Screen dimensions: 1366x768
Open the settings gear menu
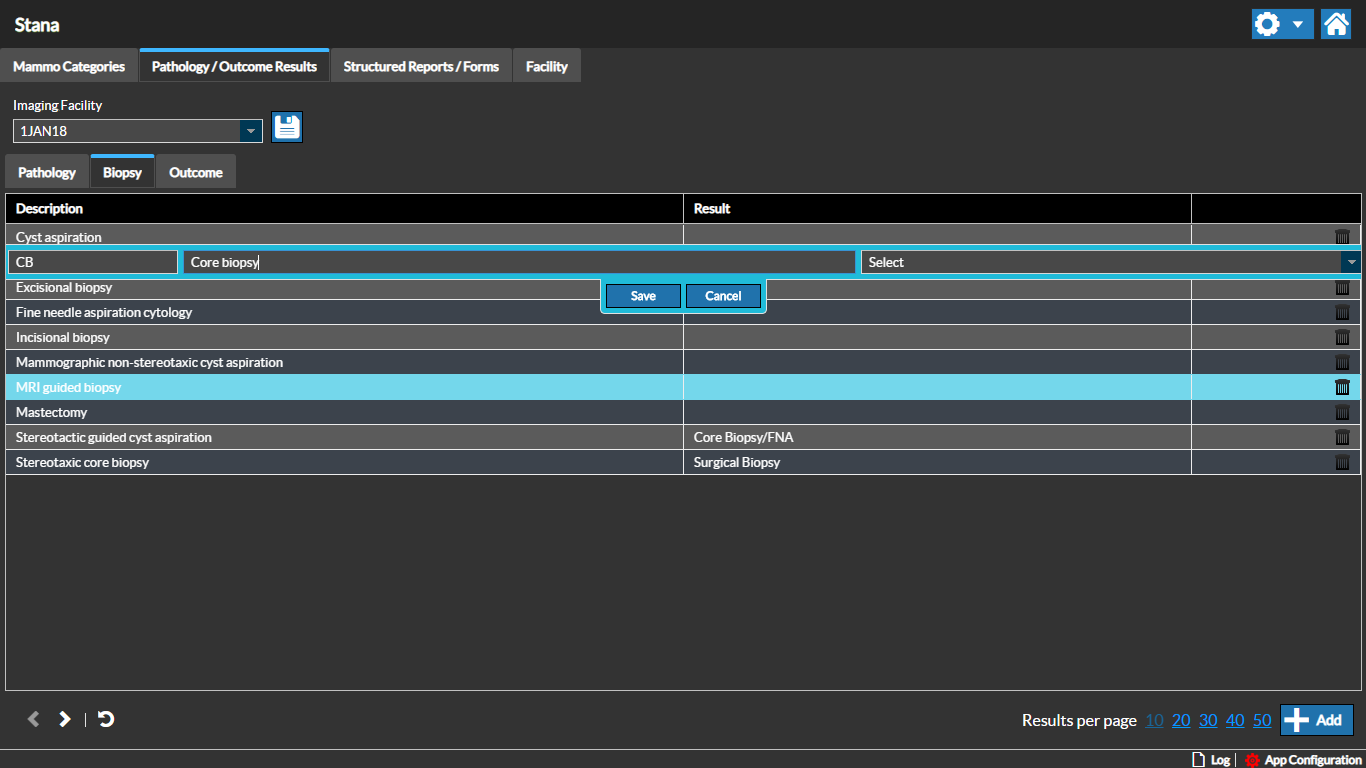[x=1268, y=24]
